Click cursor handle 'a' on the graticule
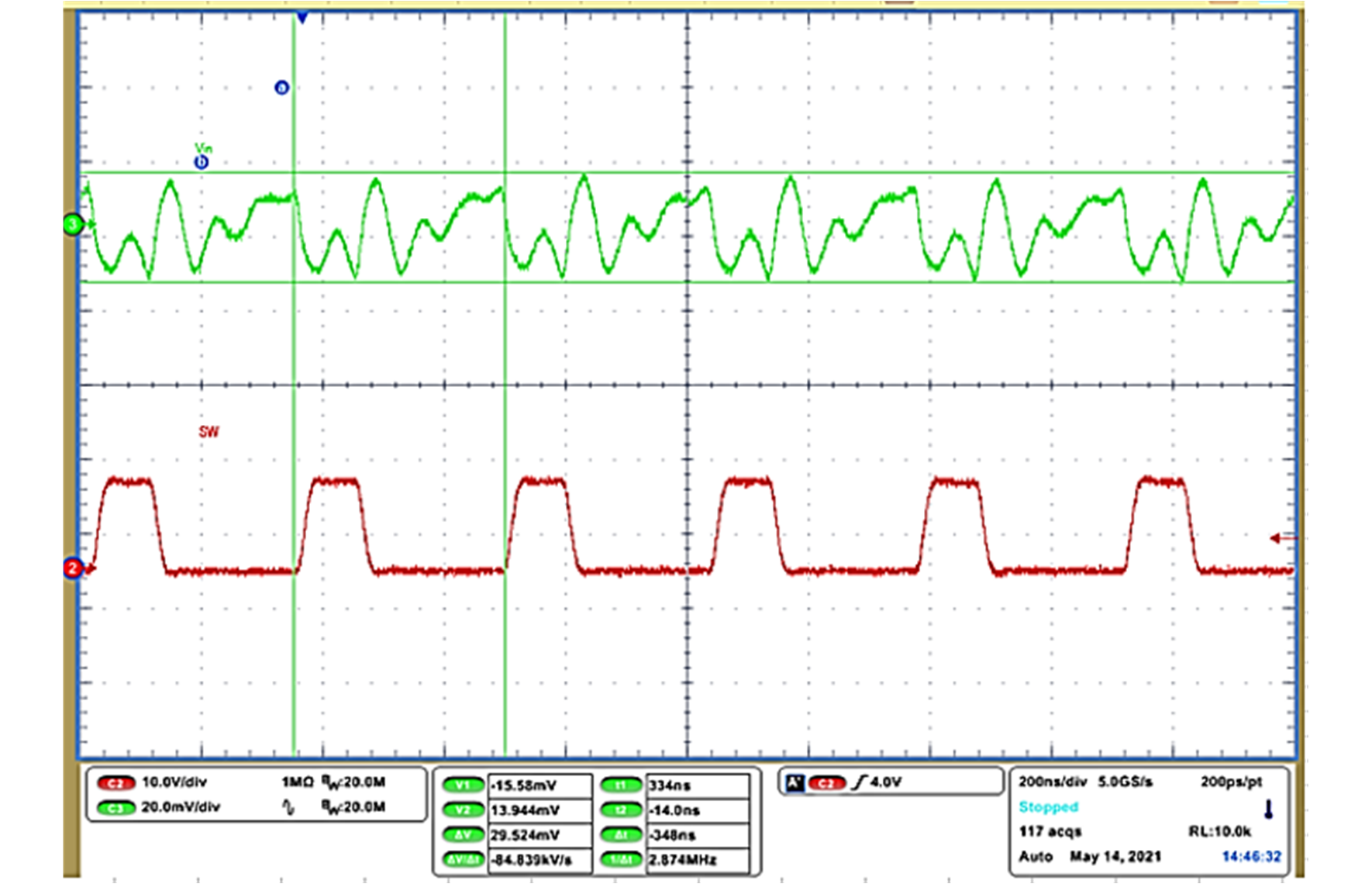1372x884 pixels. (x=281, y=88)
